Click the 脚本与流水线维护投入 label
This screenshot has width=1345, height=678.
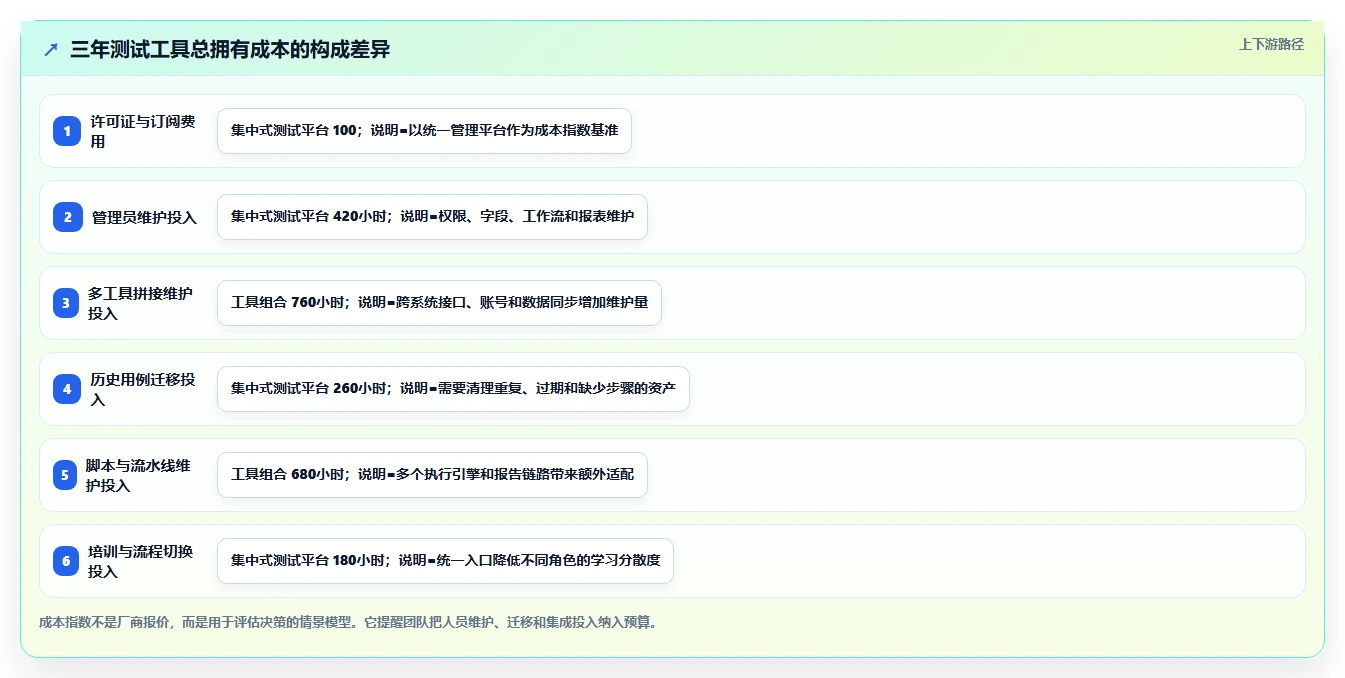coord(138,475)
